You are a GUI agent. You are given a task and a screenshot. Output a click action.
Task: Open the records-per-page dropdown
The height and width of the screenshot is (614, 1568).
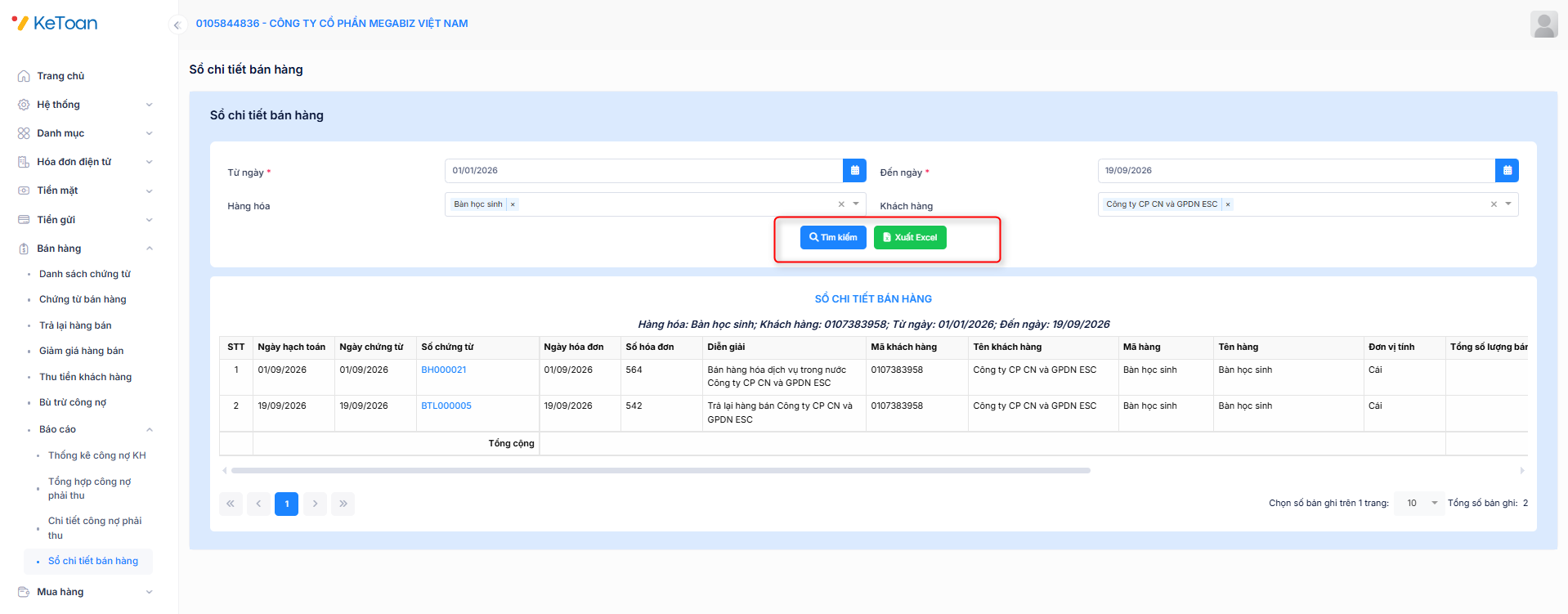point(1419,504)
